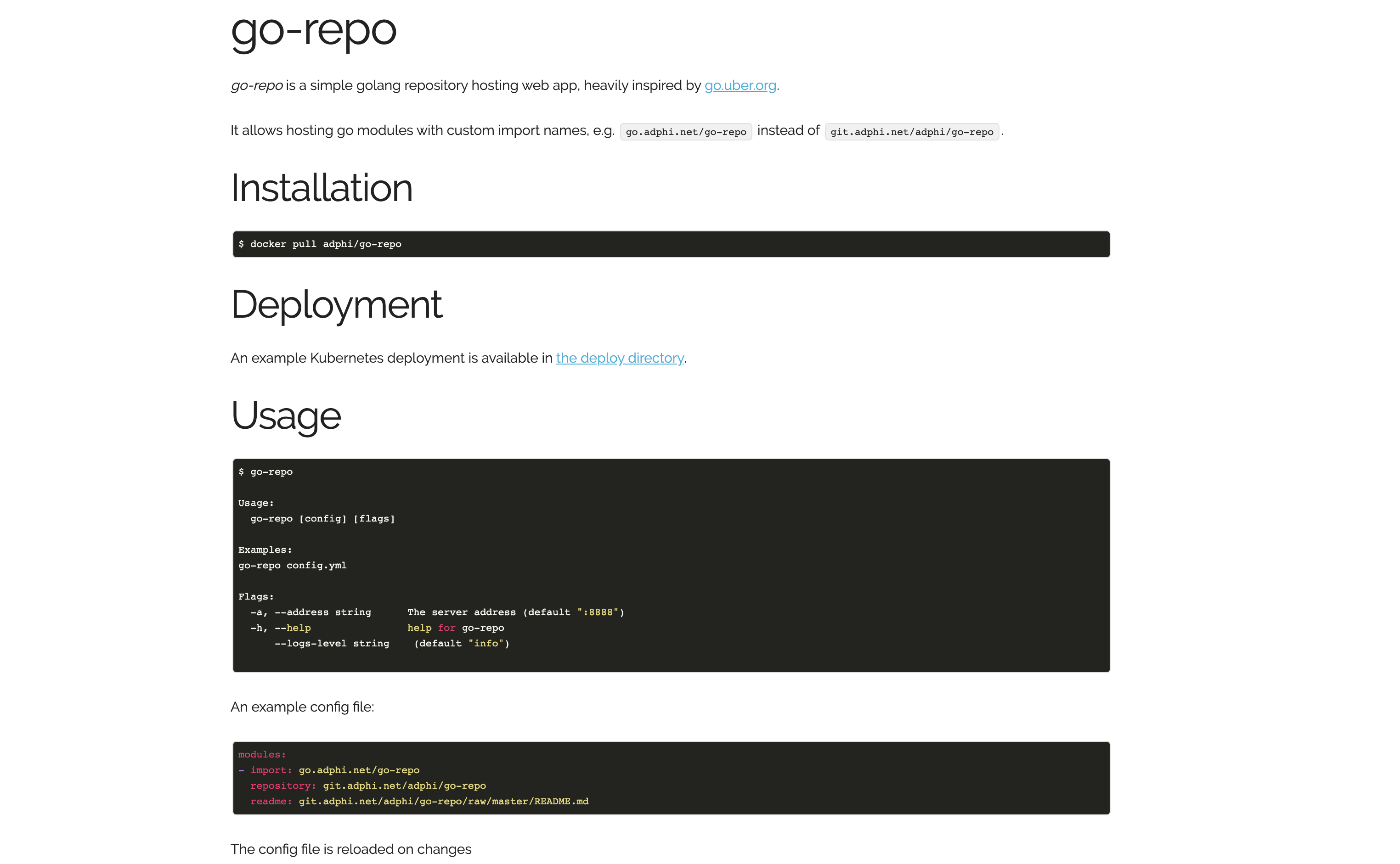This screenshot has width=1400, height=864.
Task: Click the --help flag in usage block
Action: tap(293, 628)
